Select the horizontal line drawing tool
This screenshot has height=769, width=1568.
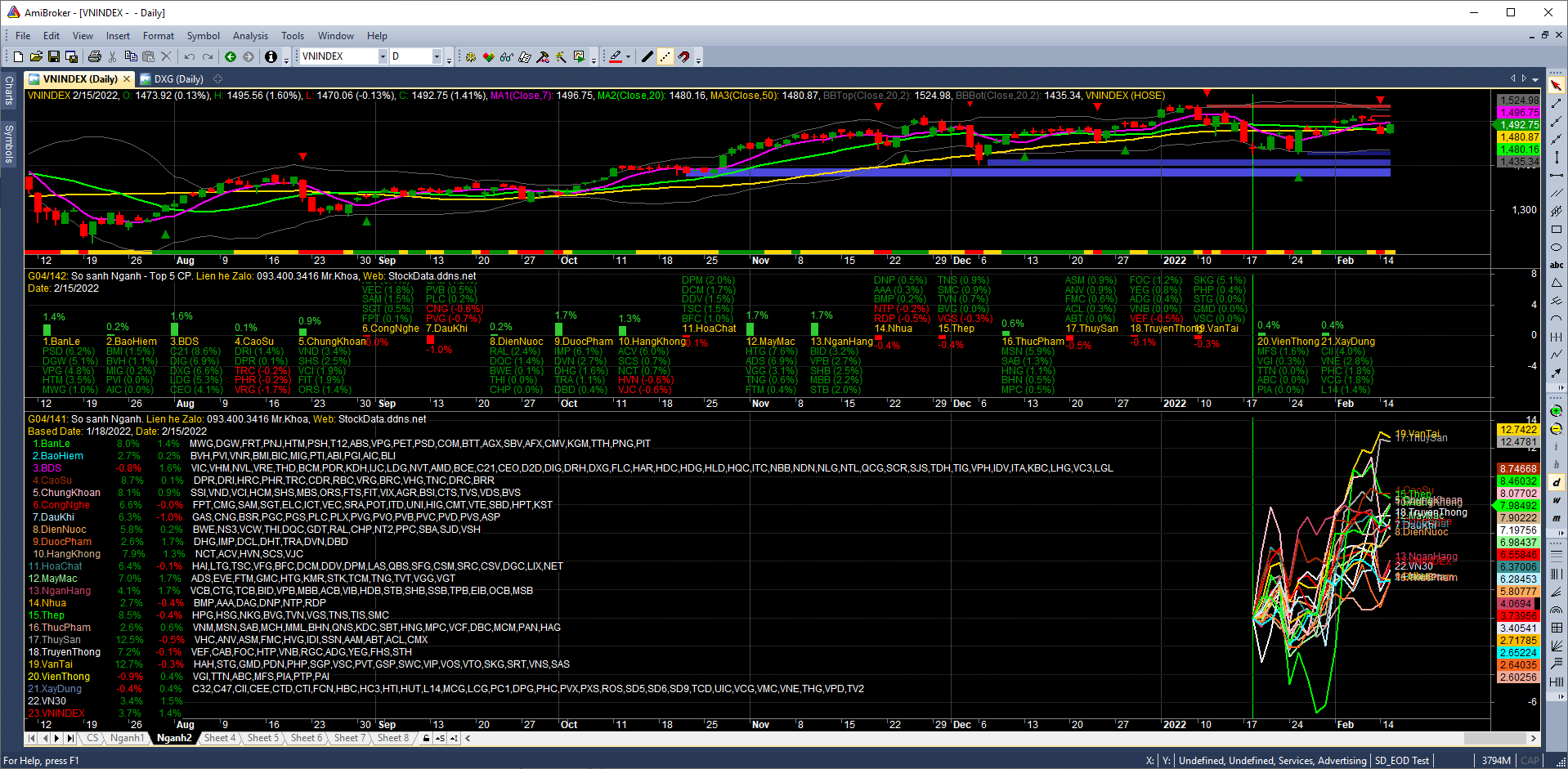click(x=1556, y=175)
